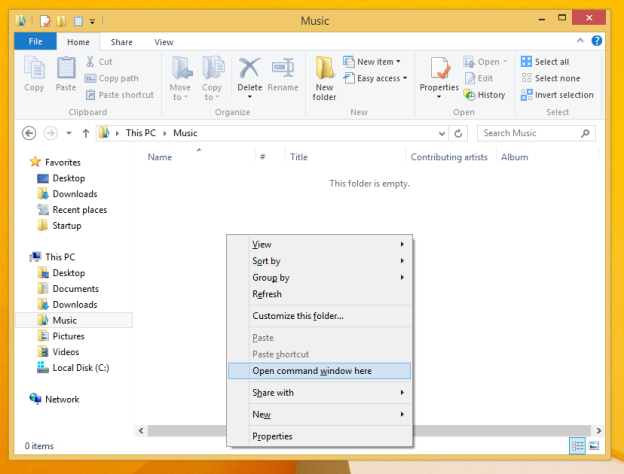Click the History button
The image size is (624, 474).
(485, 95)
